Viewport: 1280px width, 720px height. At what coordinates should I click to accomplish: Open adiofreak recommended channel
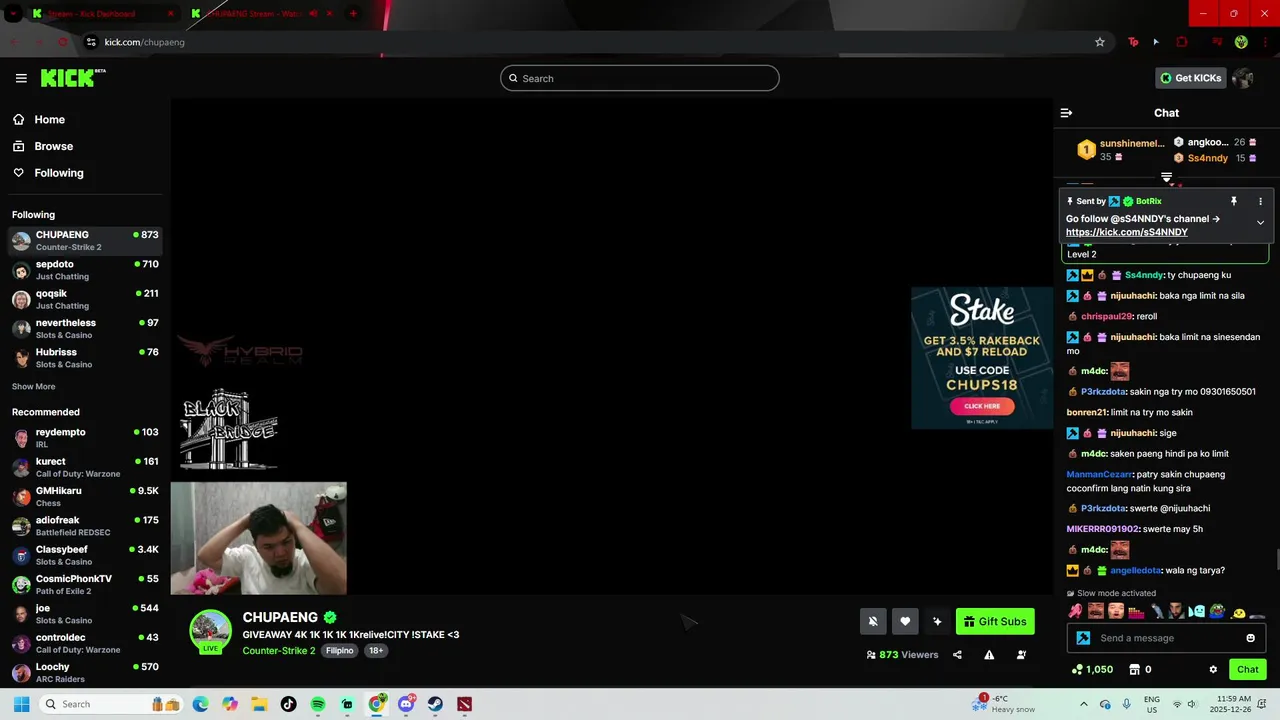pos(85,526)
